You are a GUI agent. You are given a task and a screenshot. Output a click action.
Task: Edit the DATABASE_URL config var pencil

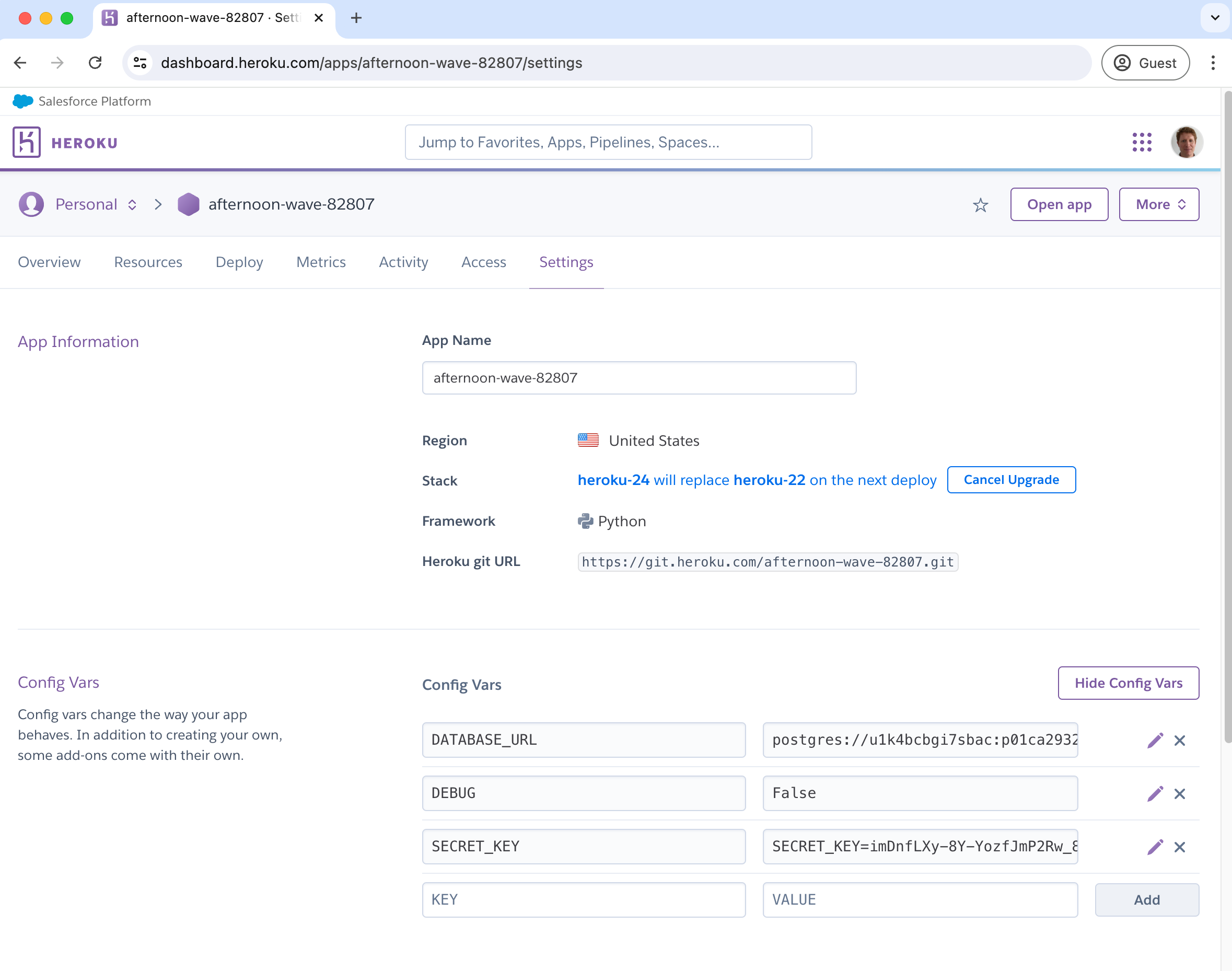point(1155,740)
